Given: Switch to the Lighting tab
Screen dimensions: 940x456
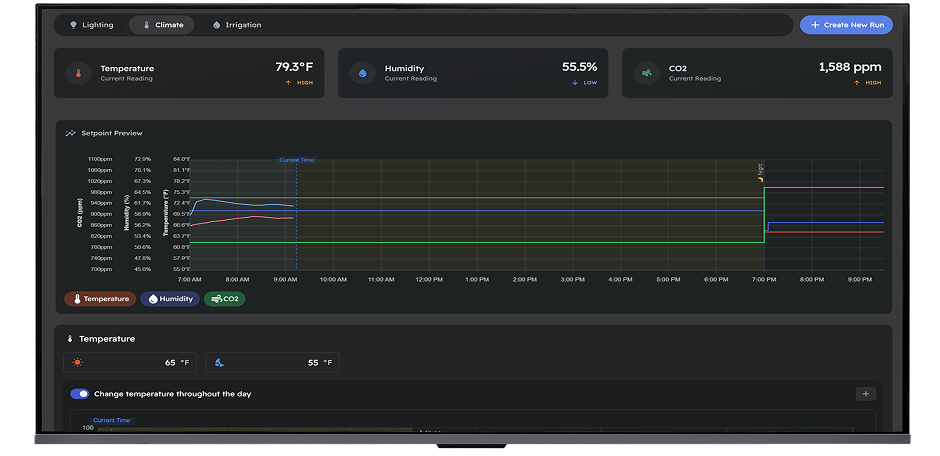Looking at the screenshot, I should (x=92, y=25).
